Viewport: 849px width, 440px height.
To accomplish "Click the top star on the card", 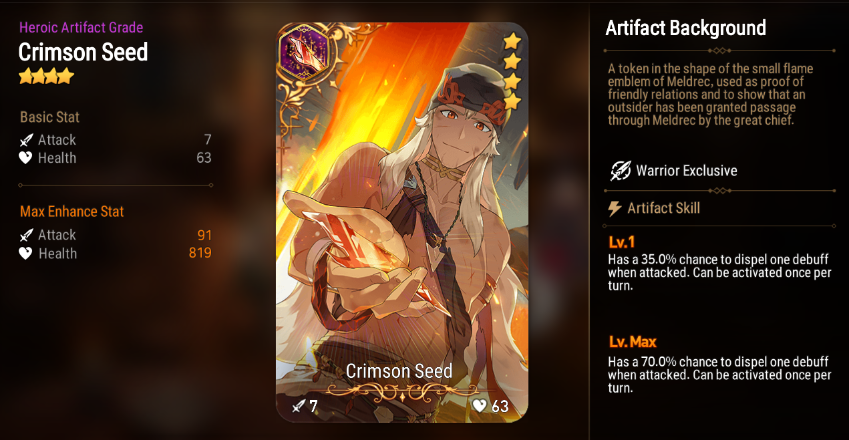I will coord(512,41).
